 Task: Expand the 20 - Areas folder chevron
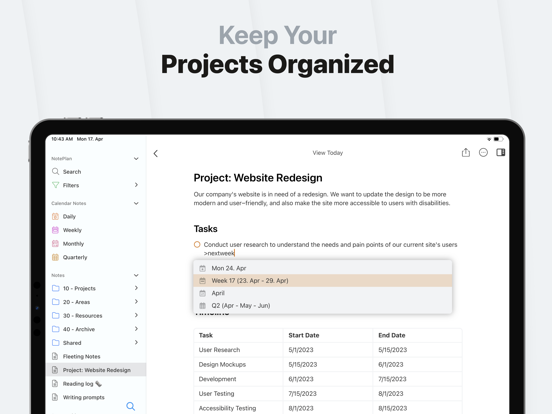pyautogui.click(x=136, y=302)
